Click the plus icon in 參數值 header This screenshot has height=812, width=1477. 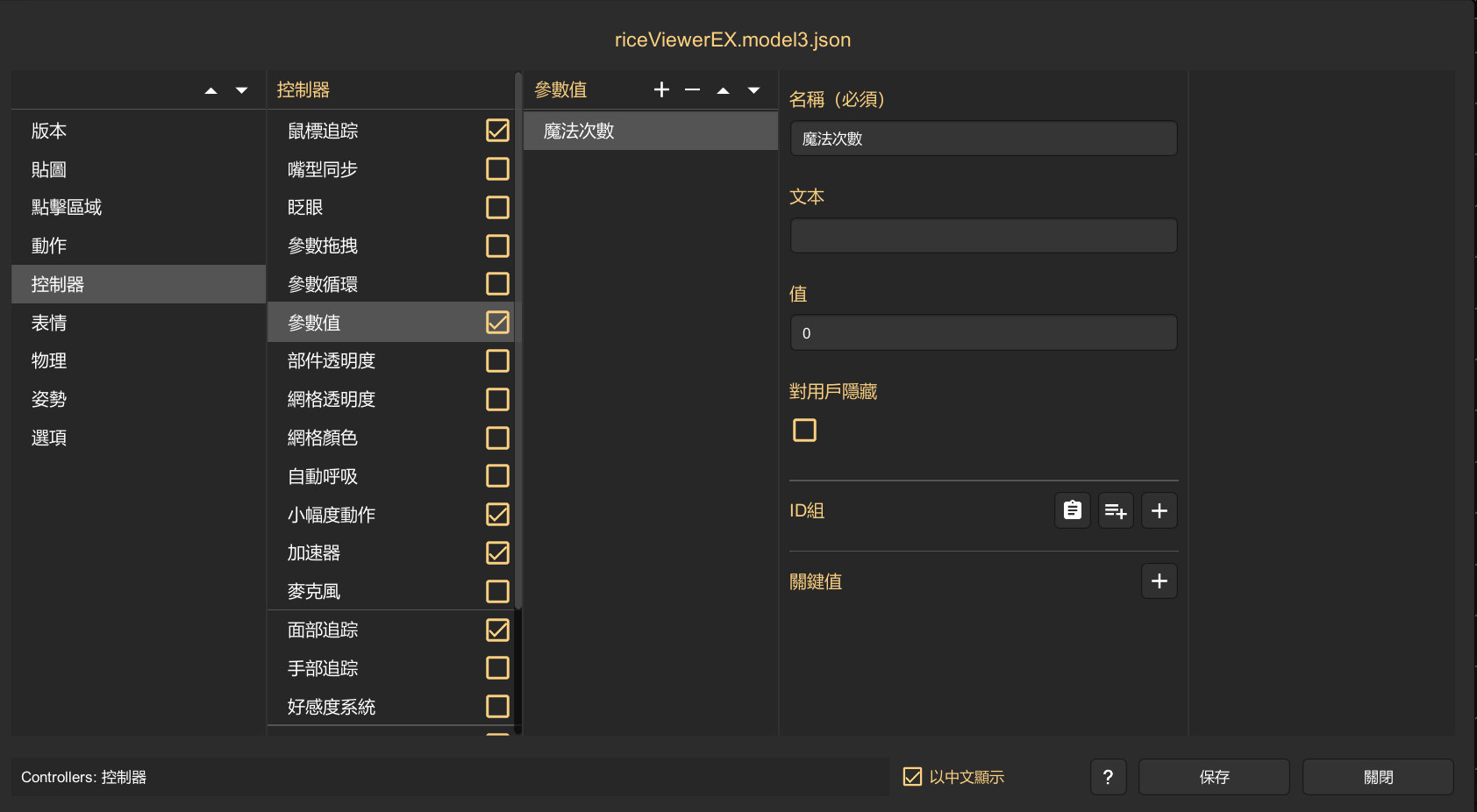[661, 89]
